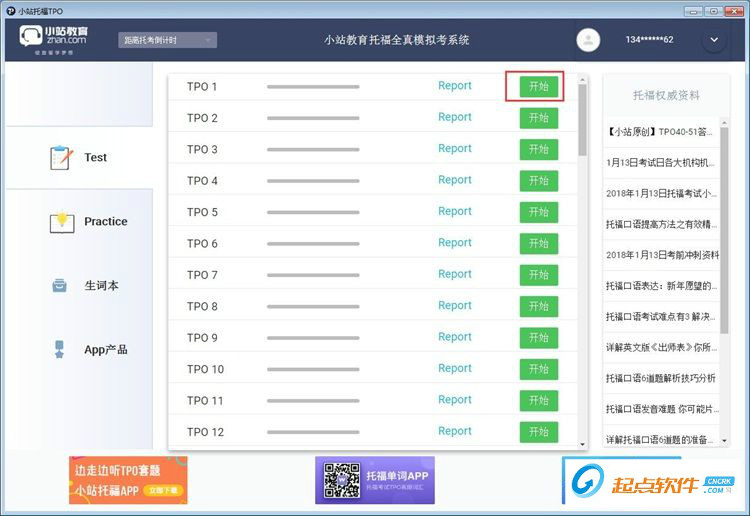Open the Report link for TPO 6
750x516 pixels.
click(455, 243)
